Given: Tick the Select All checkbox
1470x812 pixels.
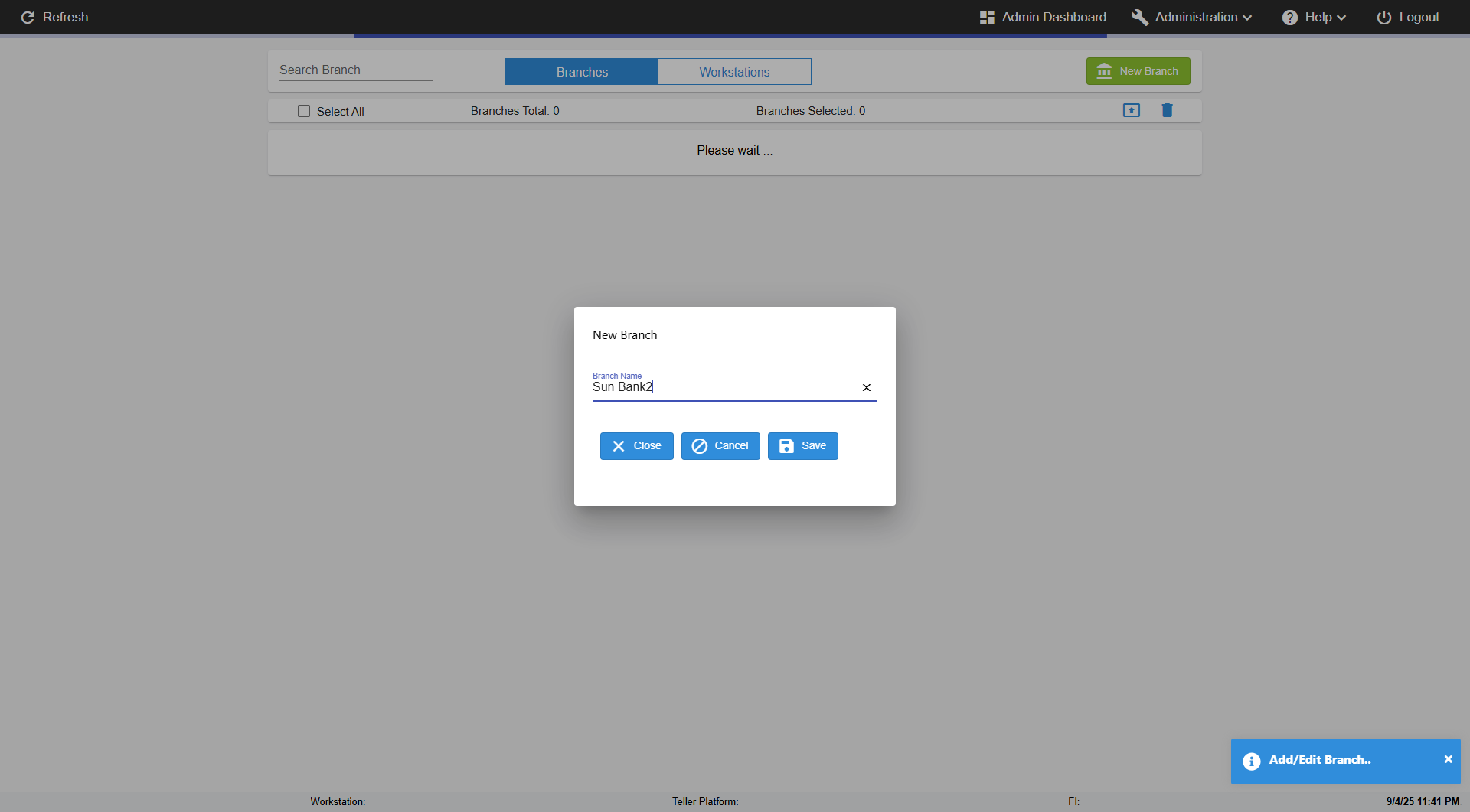Looking at the screenshot, I should [x=304, y=111].
